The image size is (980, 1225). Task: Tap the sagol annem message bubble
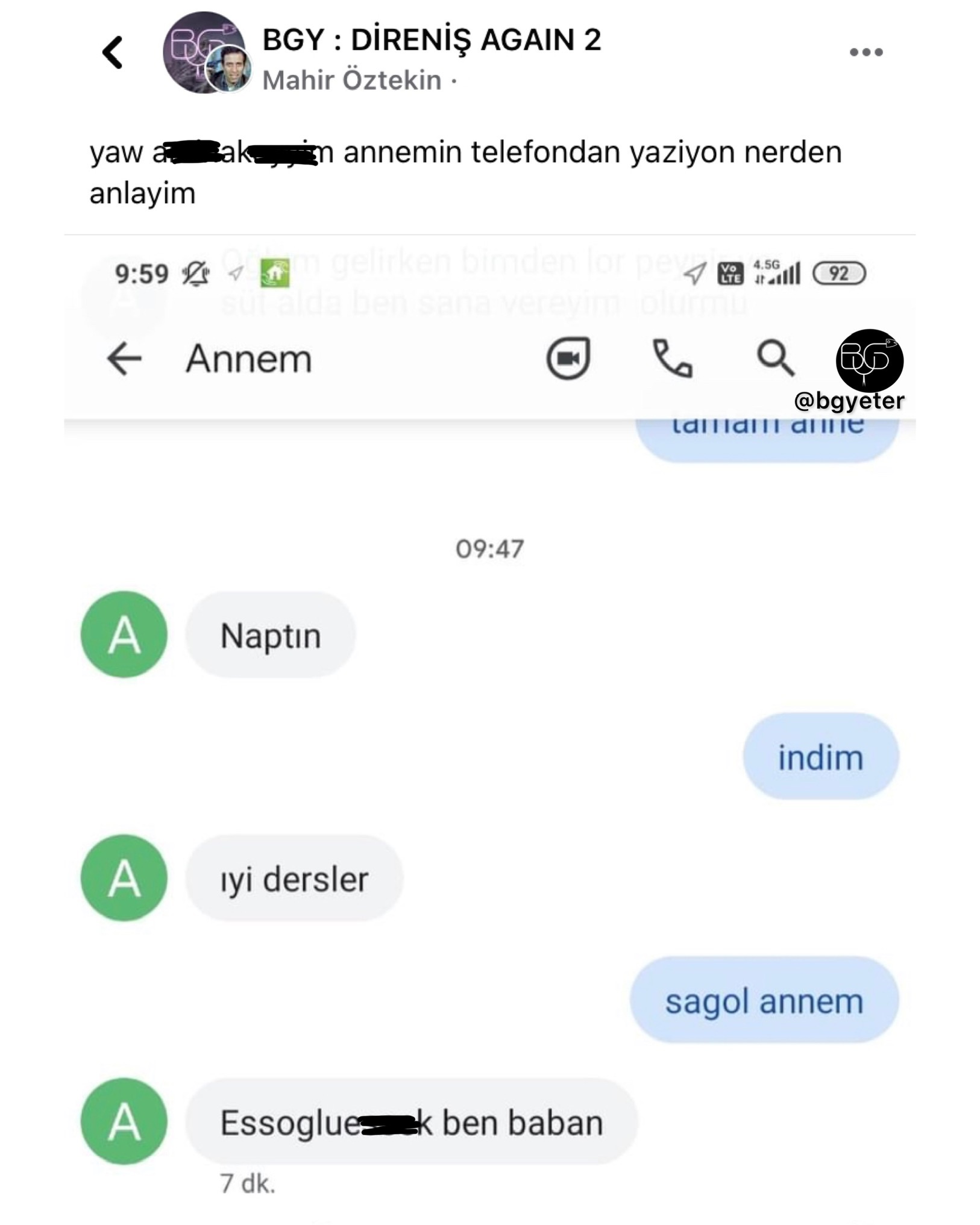(764, 1000)
